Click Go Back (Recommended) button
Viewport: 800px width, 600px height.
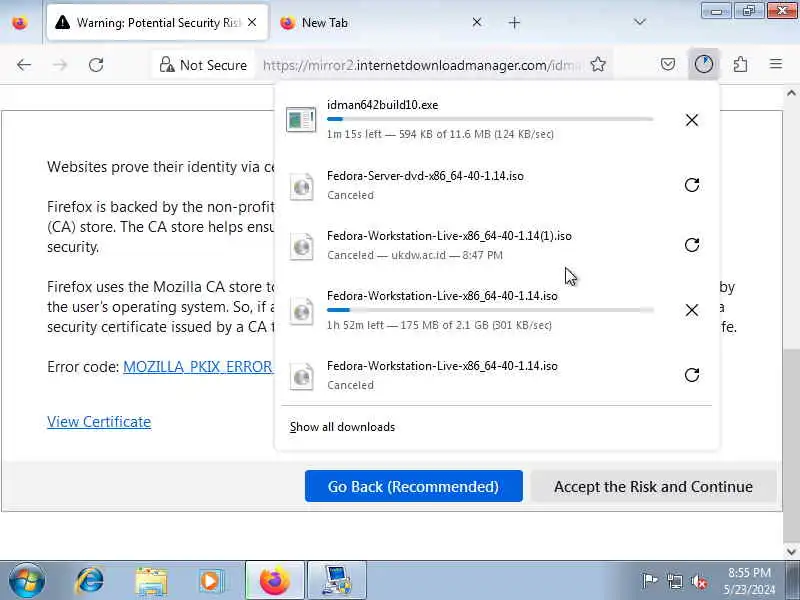click(x=414, y=486)
